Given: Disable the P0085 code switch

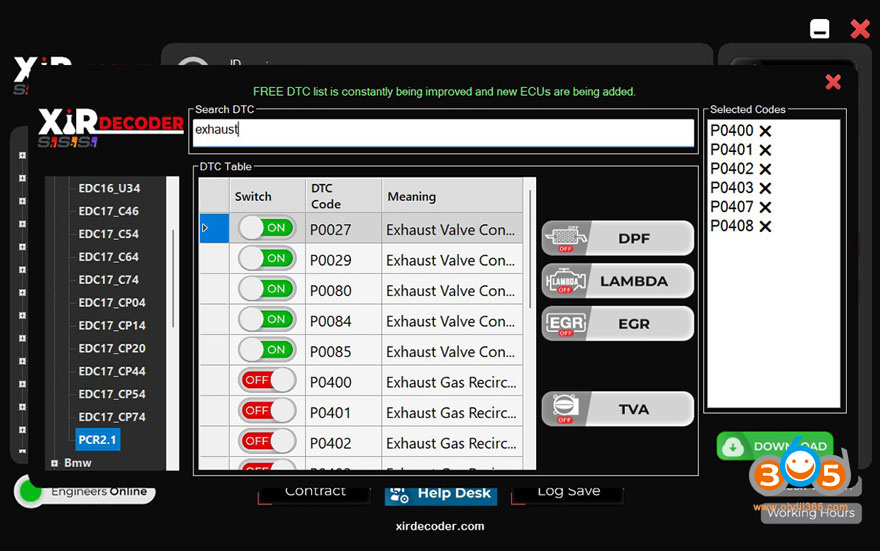Looking at the screenshot, I should [267, 350].
